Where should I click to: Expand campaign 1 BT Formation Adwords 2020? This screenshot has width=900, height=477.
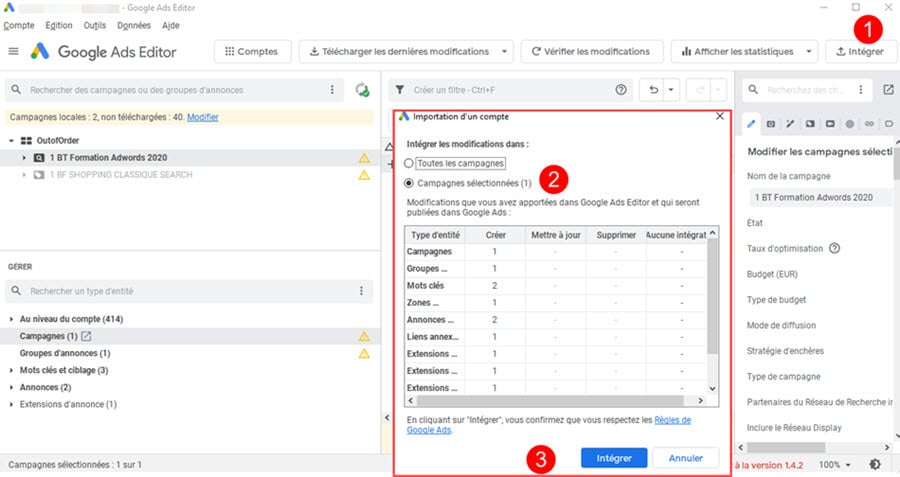point(24,158)
